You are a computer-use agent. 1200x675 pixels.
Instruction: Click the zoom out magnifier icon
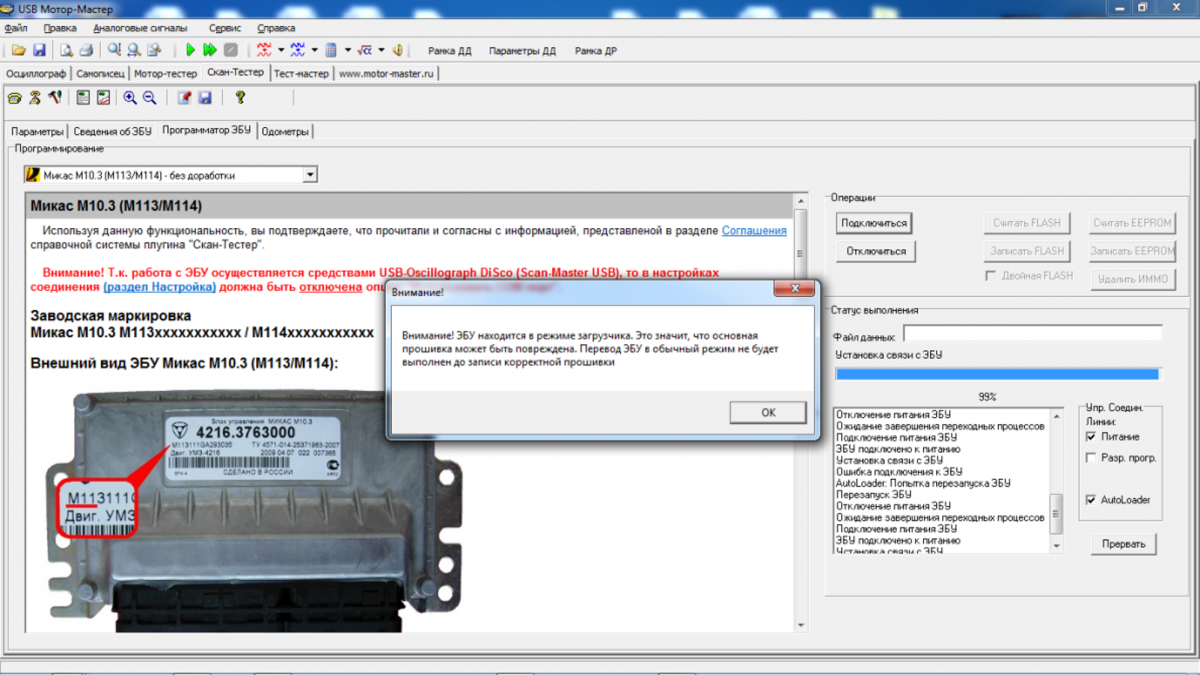click(x=150, y=98)
